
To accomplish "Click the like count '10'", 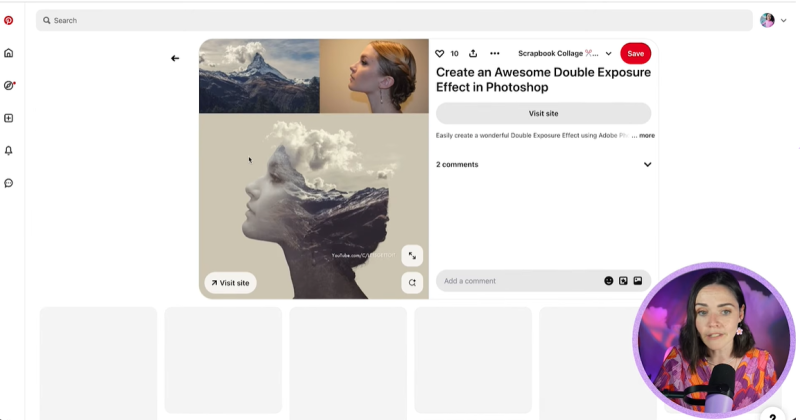I will click(x=455, y=54).
